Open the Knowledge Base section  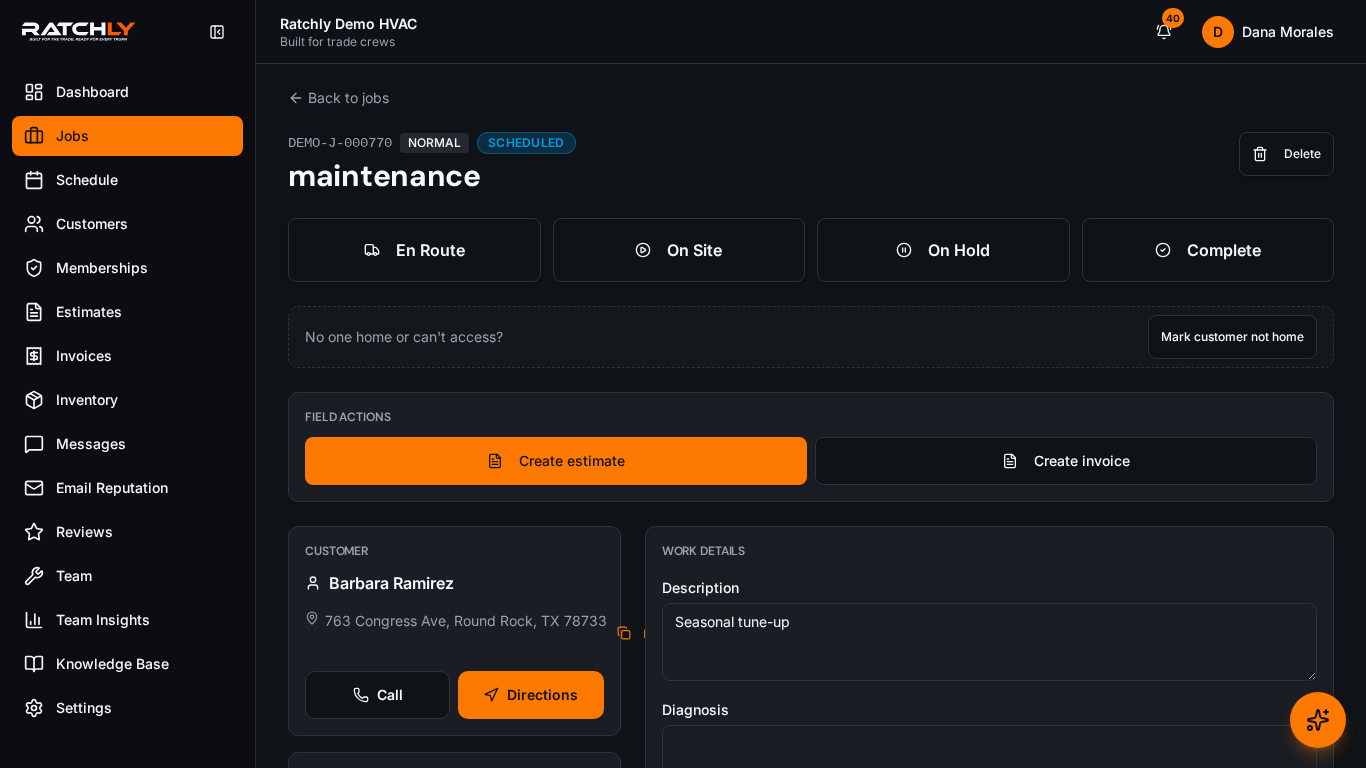pos(127,664)
